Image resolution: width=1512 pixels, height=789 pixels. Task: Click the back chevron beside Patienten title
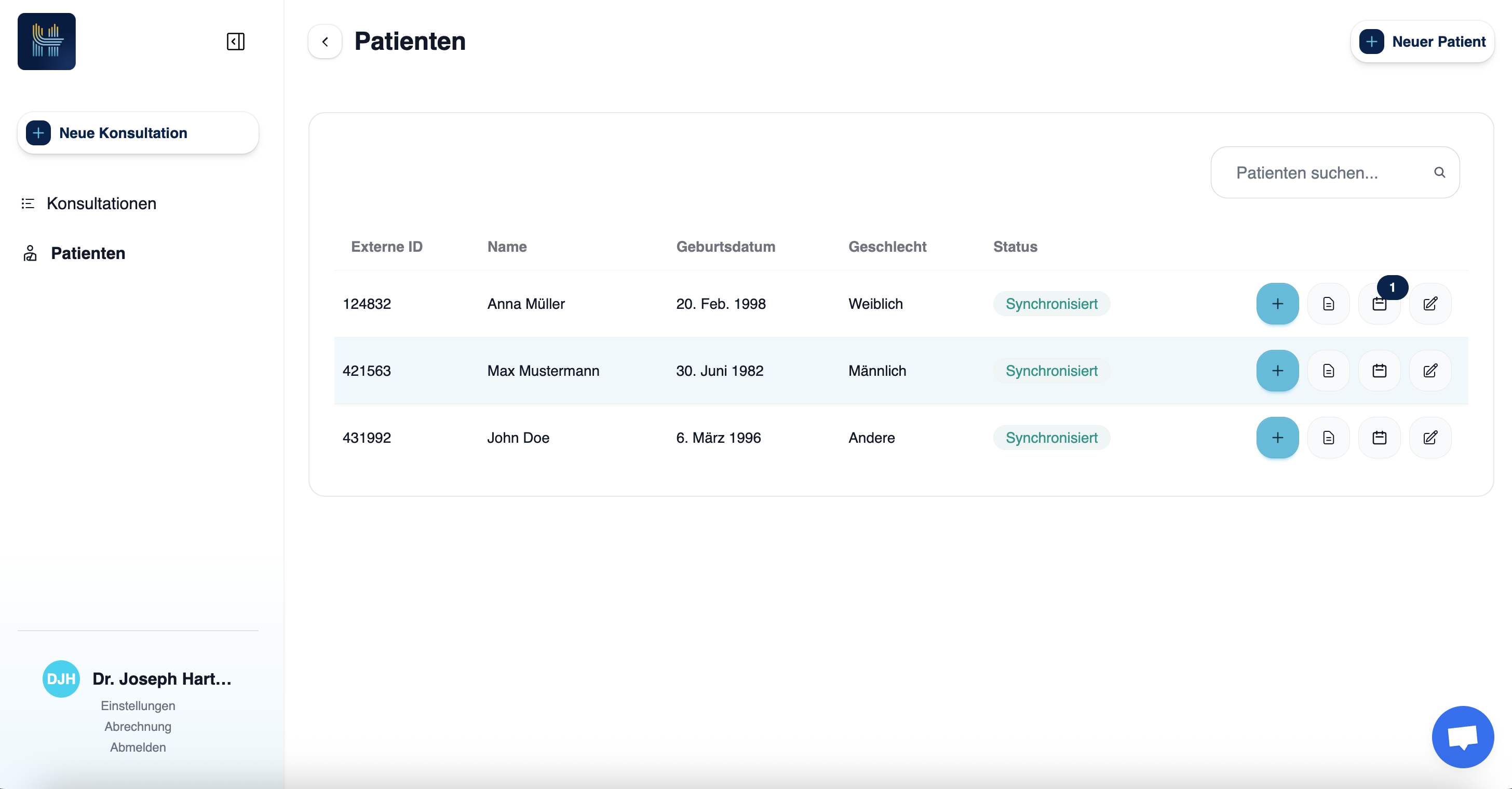325,42
